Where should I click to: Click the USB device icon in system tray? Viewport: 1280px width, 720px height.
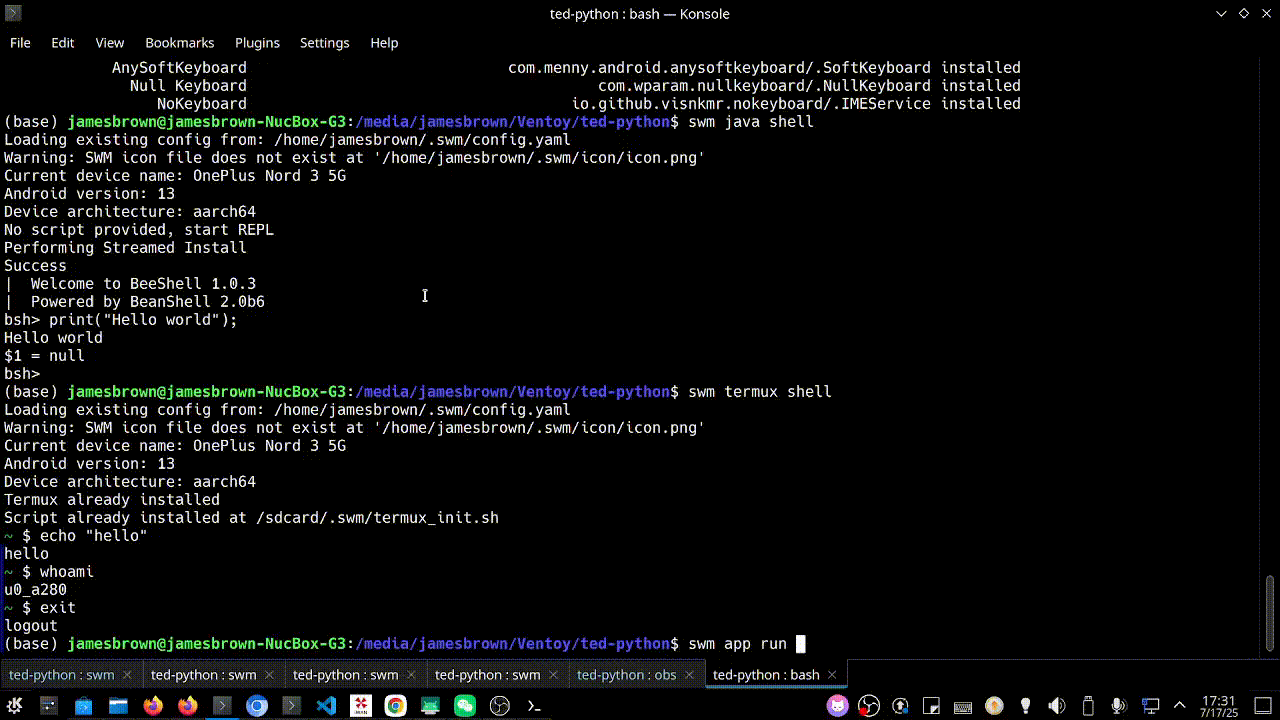point(1087,705)
